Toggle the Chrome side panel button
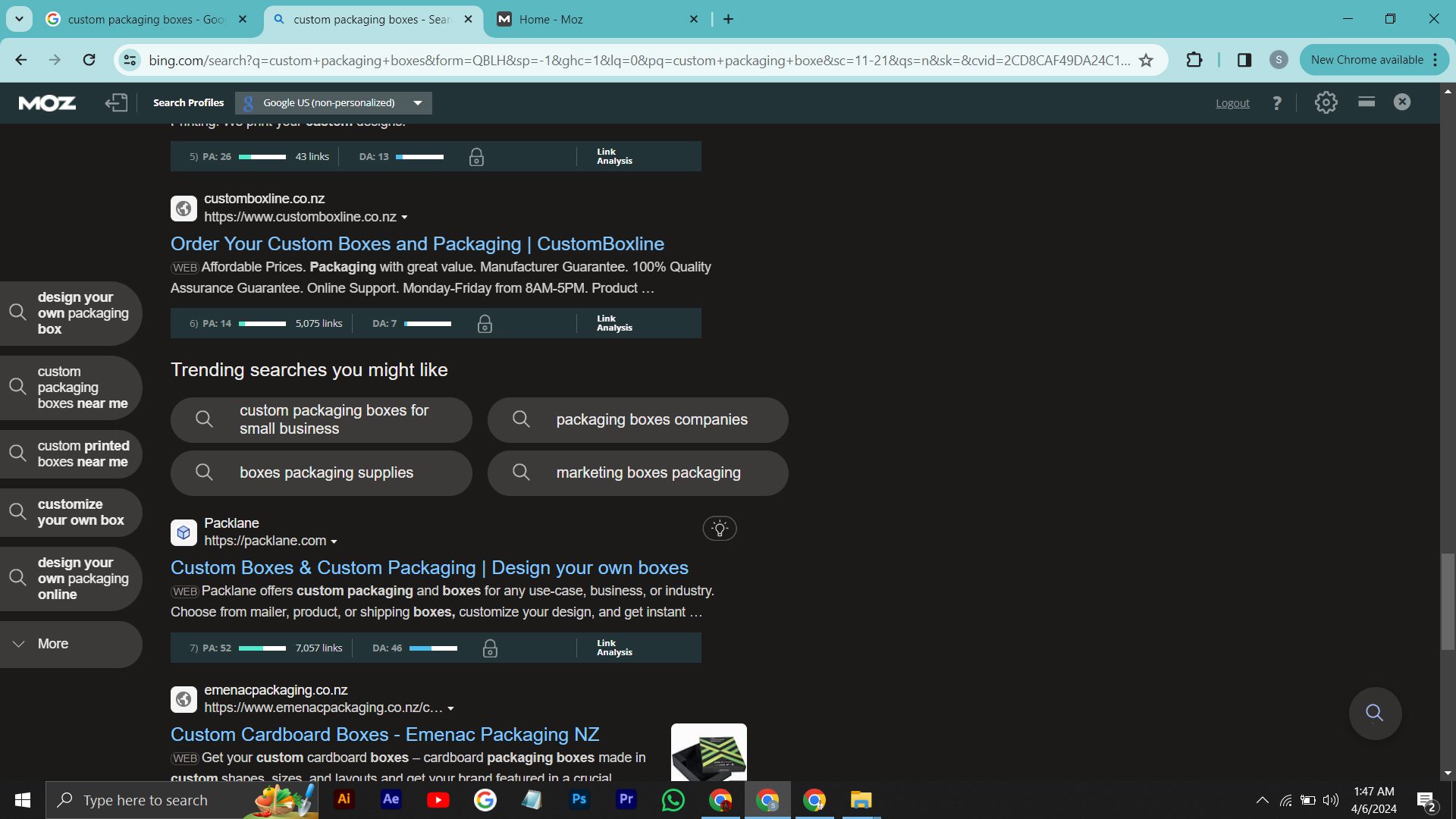Image resolution: width=1456 pixels, height=819 pixels. click(1244, 60)
